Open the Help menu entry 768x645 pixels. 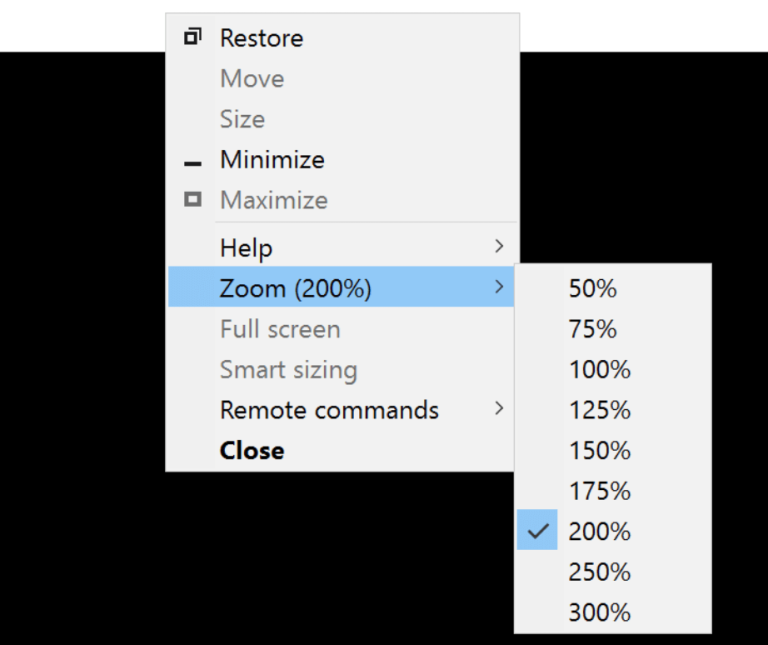coord(341,247)
